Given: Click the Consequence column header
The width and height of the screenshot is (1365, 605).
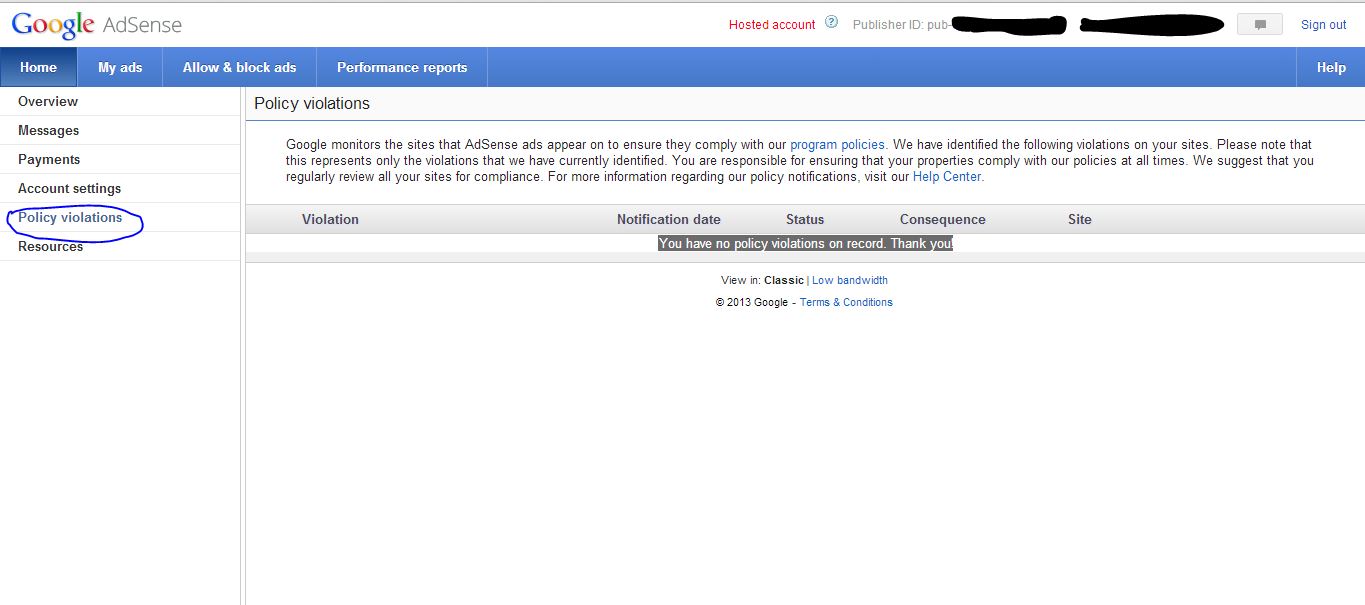Looking at the screenshot, I should pos(941,219).
